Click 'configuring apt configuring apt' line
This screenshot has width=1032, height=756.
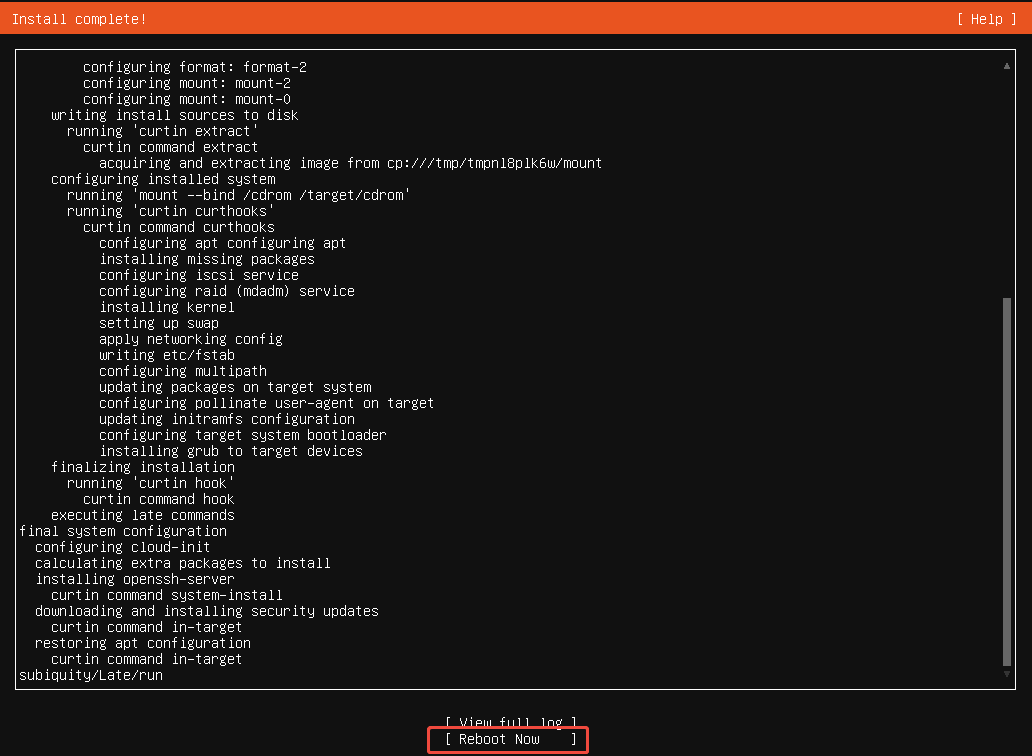click(222, 243)
